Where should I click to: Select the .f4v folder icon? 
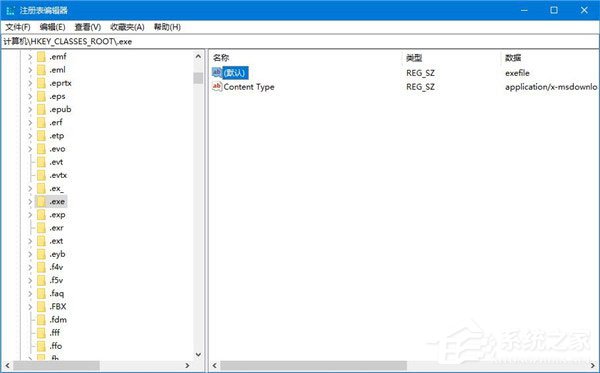click(41, 267)
